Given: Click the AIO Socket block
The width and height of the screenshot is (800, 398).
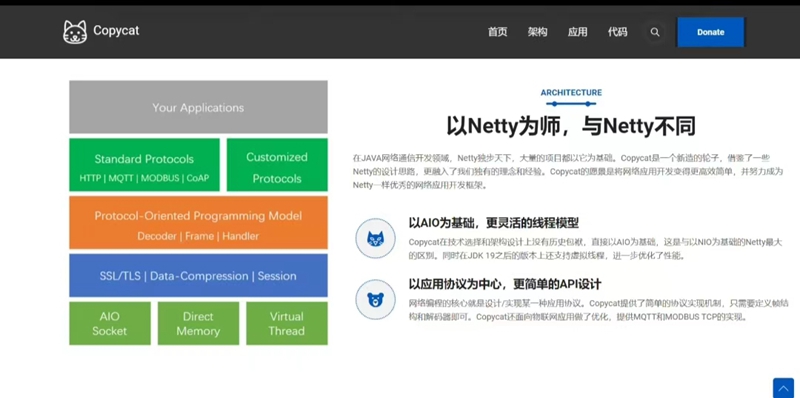Looking at the screenshot, I should (110, 324).
